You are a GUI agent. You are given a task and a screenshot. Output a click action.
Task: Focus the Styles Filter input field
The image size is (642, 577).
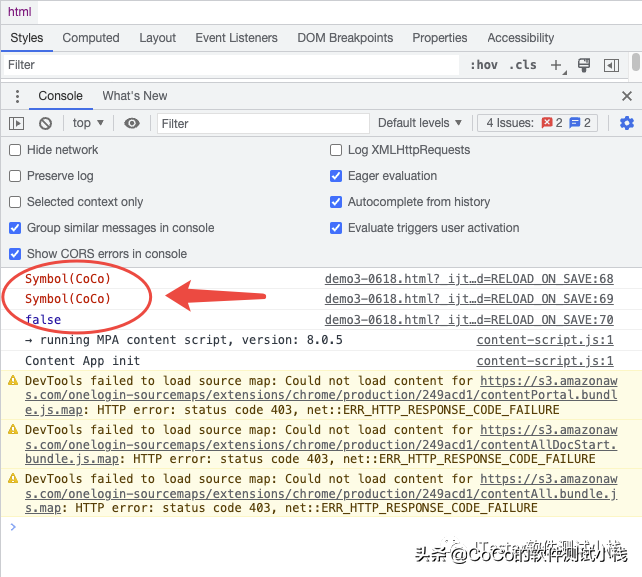[x=231, y=65]
